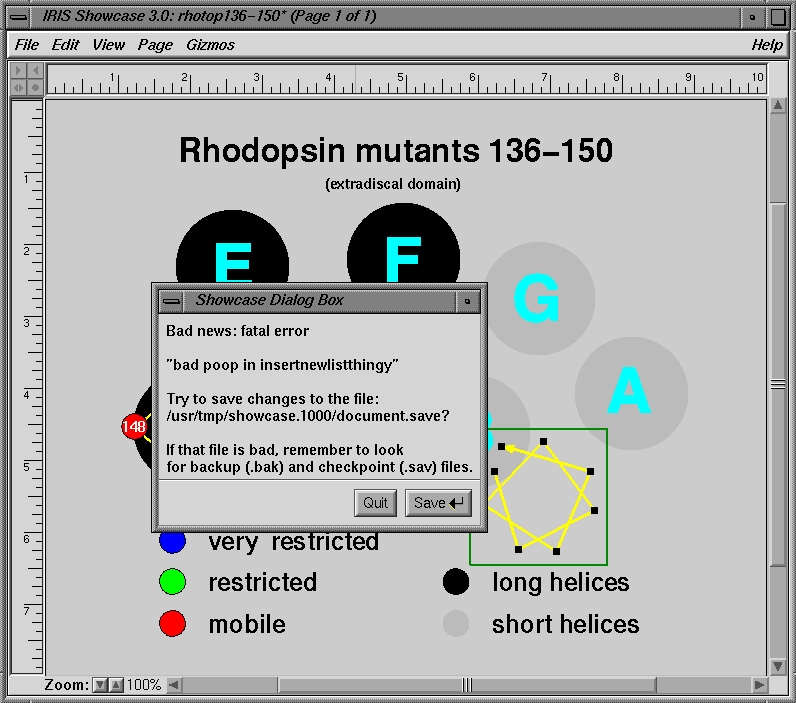This screenshot has height=703, width=796.
Task: Click the bad poop in insertnewlistthingy message
Action: [282, 365]
